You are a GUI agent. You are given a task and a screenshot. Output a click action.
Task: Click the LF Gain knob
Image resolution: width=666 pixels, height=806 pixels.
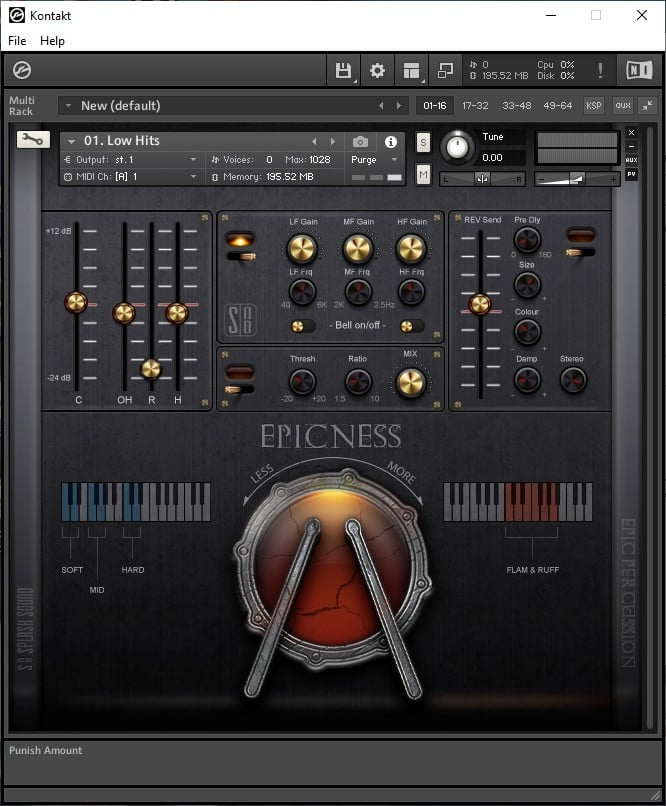point(302,249)
